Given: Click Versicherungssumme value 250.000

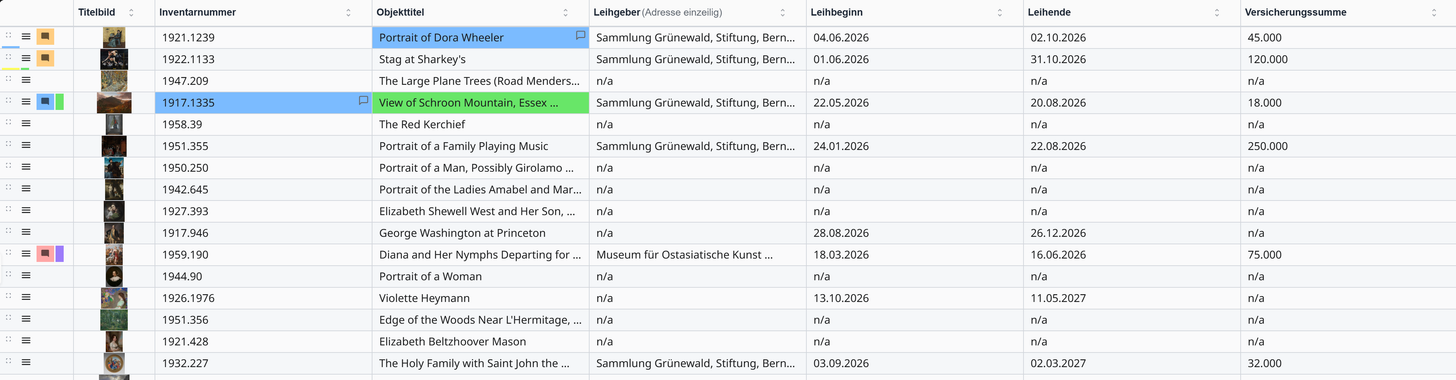Looking at the screenshot, I should [x=1268, y=146].
